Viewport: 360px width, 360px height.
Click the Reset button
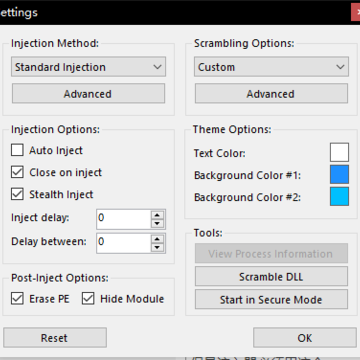click(55, 338)
